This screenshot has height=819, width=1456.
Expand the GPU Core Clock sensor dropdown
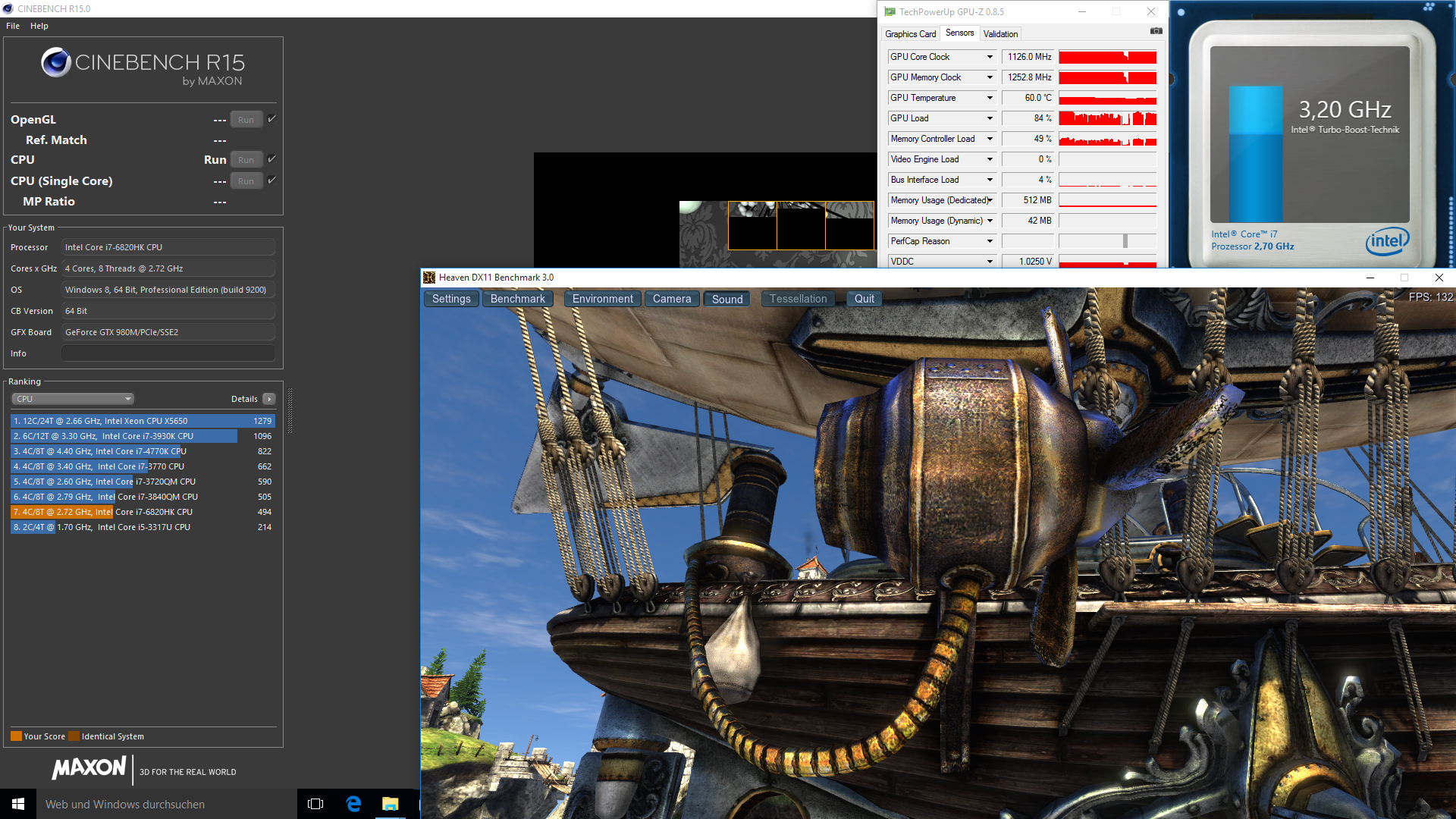(x=990, y=57)
